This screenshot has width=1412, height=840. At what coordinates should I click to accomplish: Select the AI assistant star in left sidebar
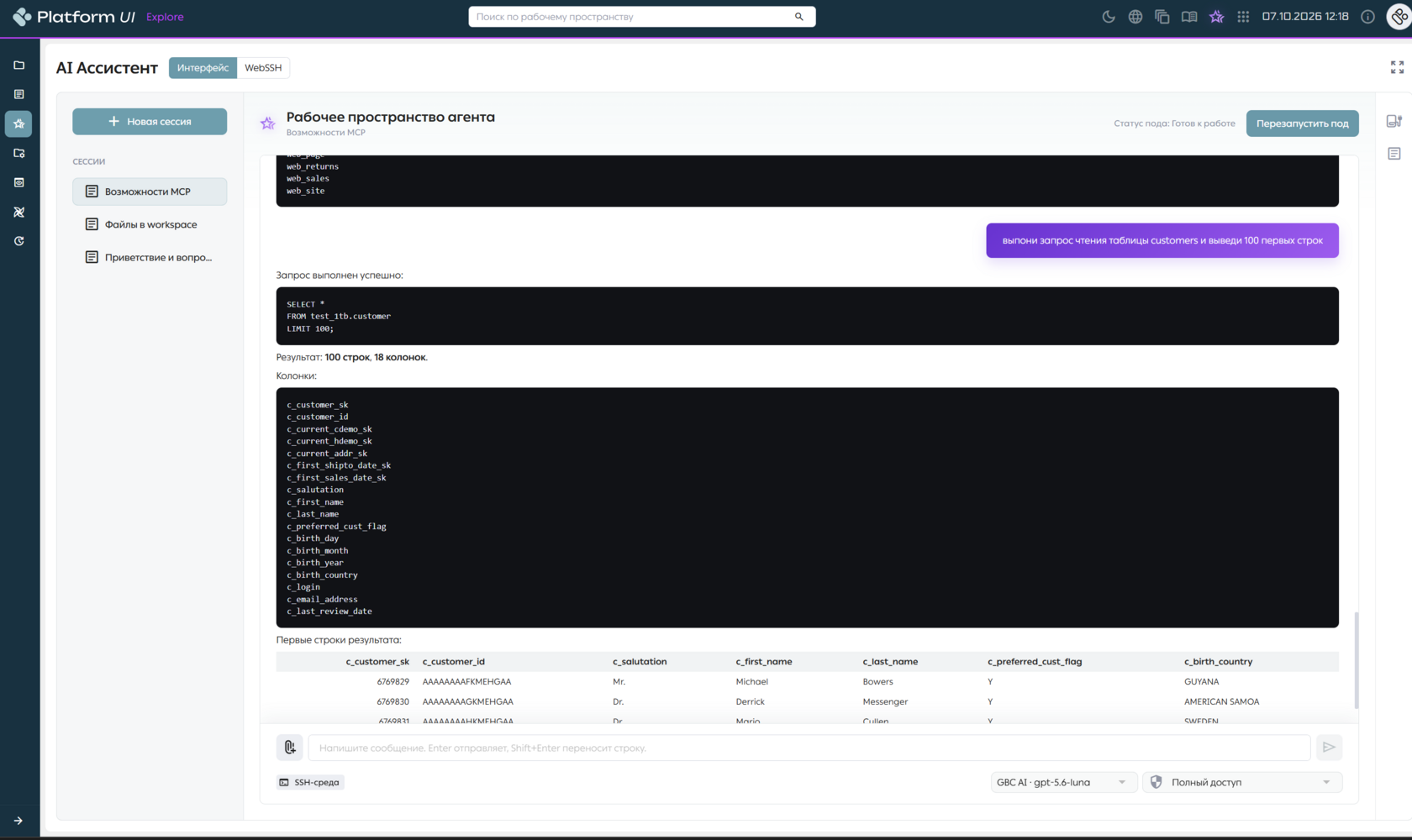pos(19,123)
